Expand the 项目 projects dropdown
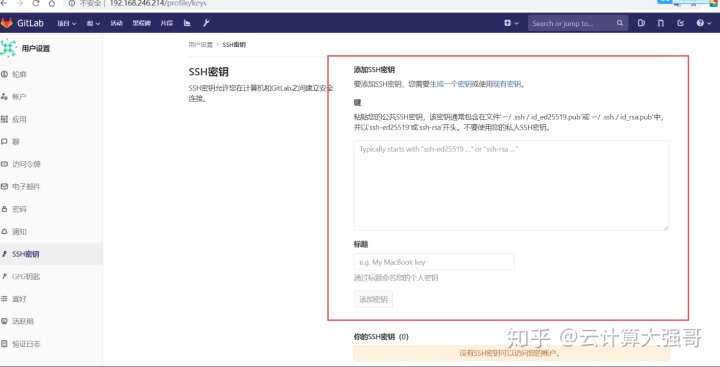 pos(67,23)
